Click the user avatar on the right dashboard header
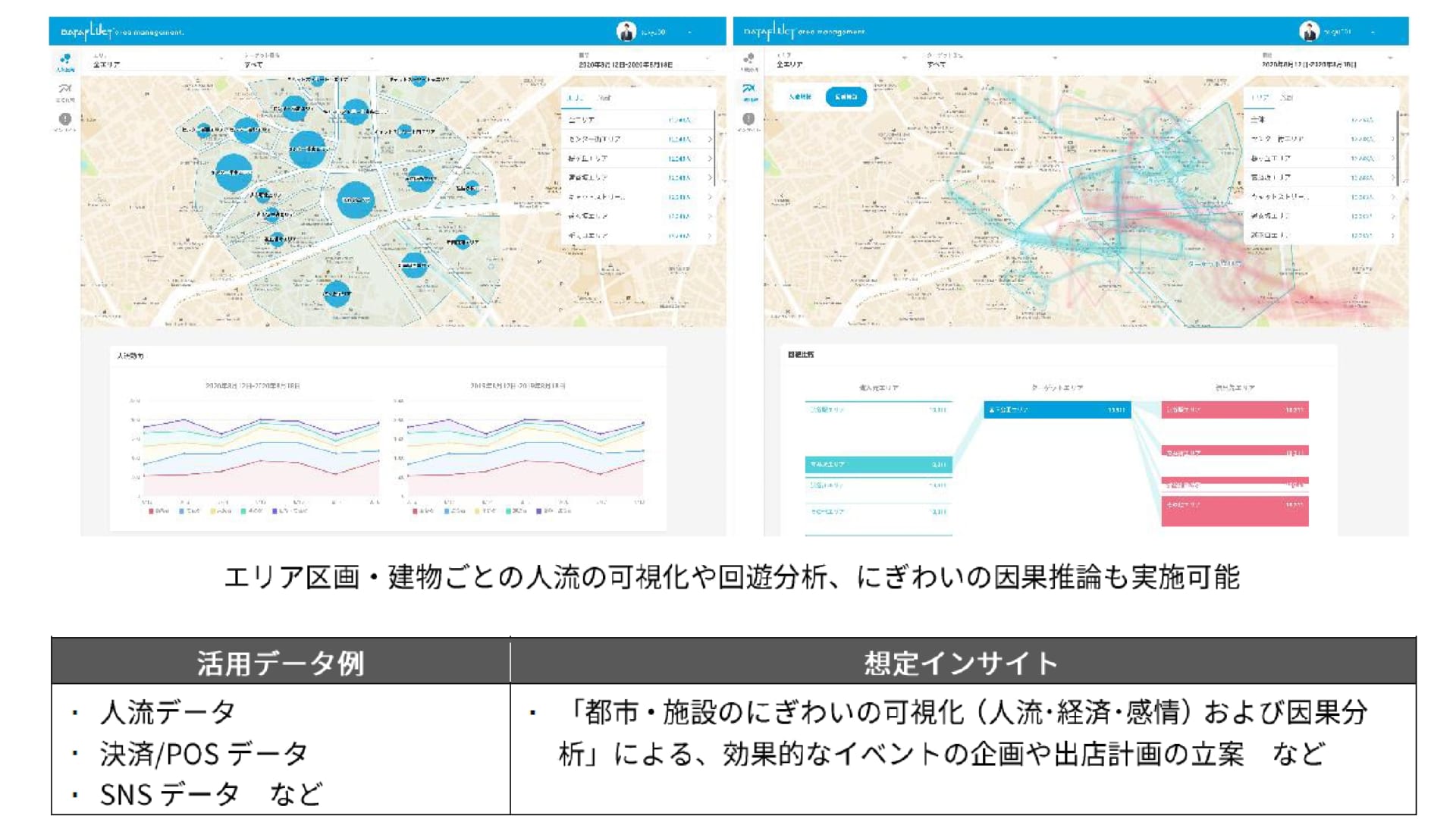This screenshot has width=1456, height=819. pos(1310,32)
